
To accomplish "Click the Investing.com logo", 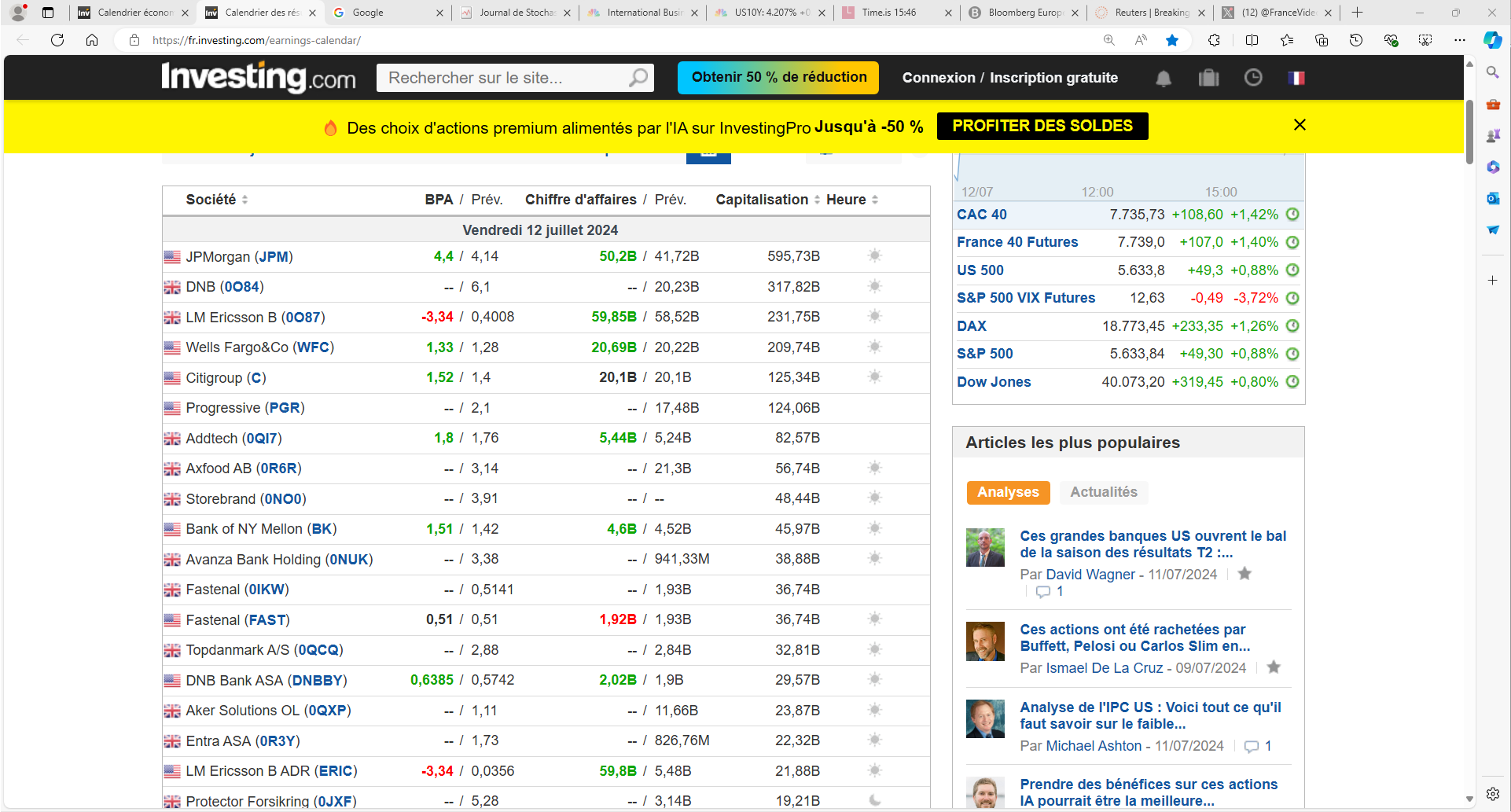I will tap(259, 77).
